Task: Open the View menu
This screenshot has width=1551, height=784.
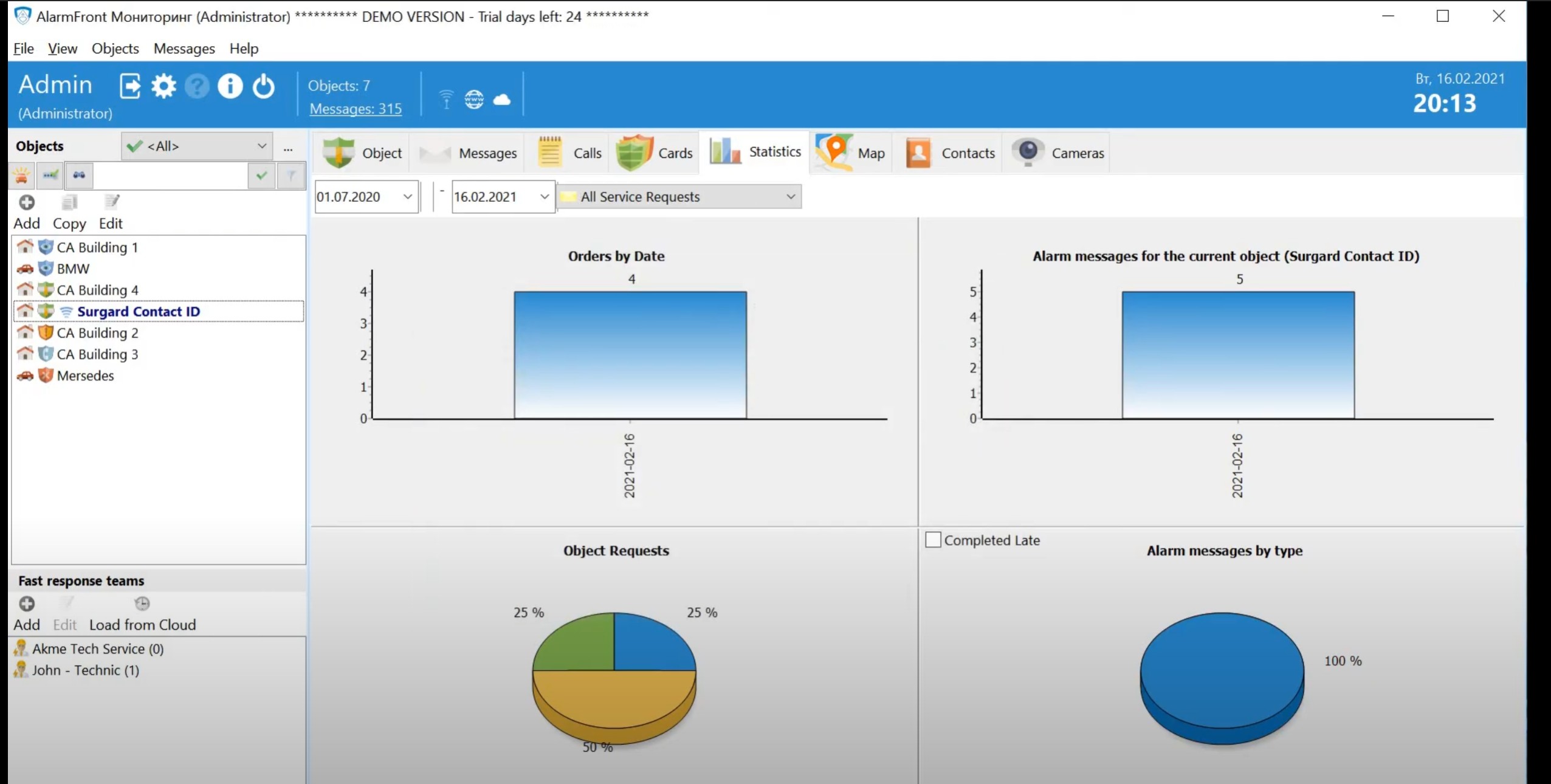Action: coord(63,49)
